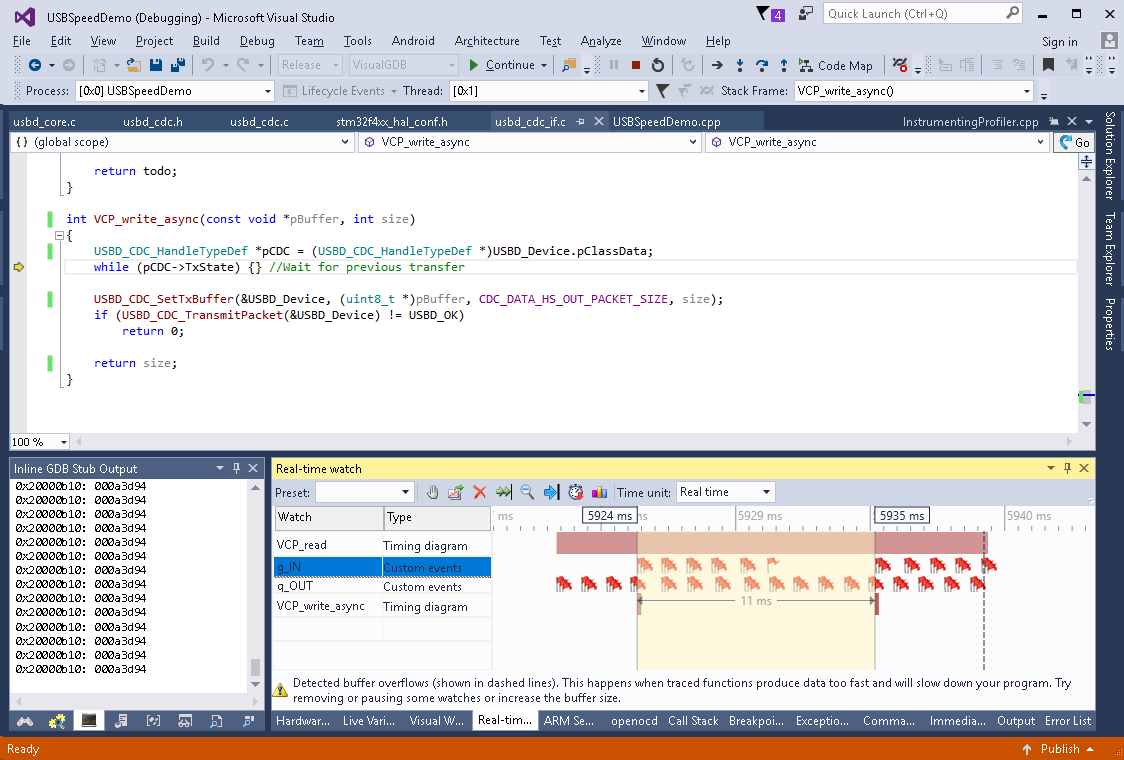Click the bookmark icon in the toolbar
Image resolution: width=1124 pixels, height=760 pixels.
(1048, 65)
